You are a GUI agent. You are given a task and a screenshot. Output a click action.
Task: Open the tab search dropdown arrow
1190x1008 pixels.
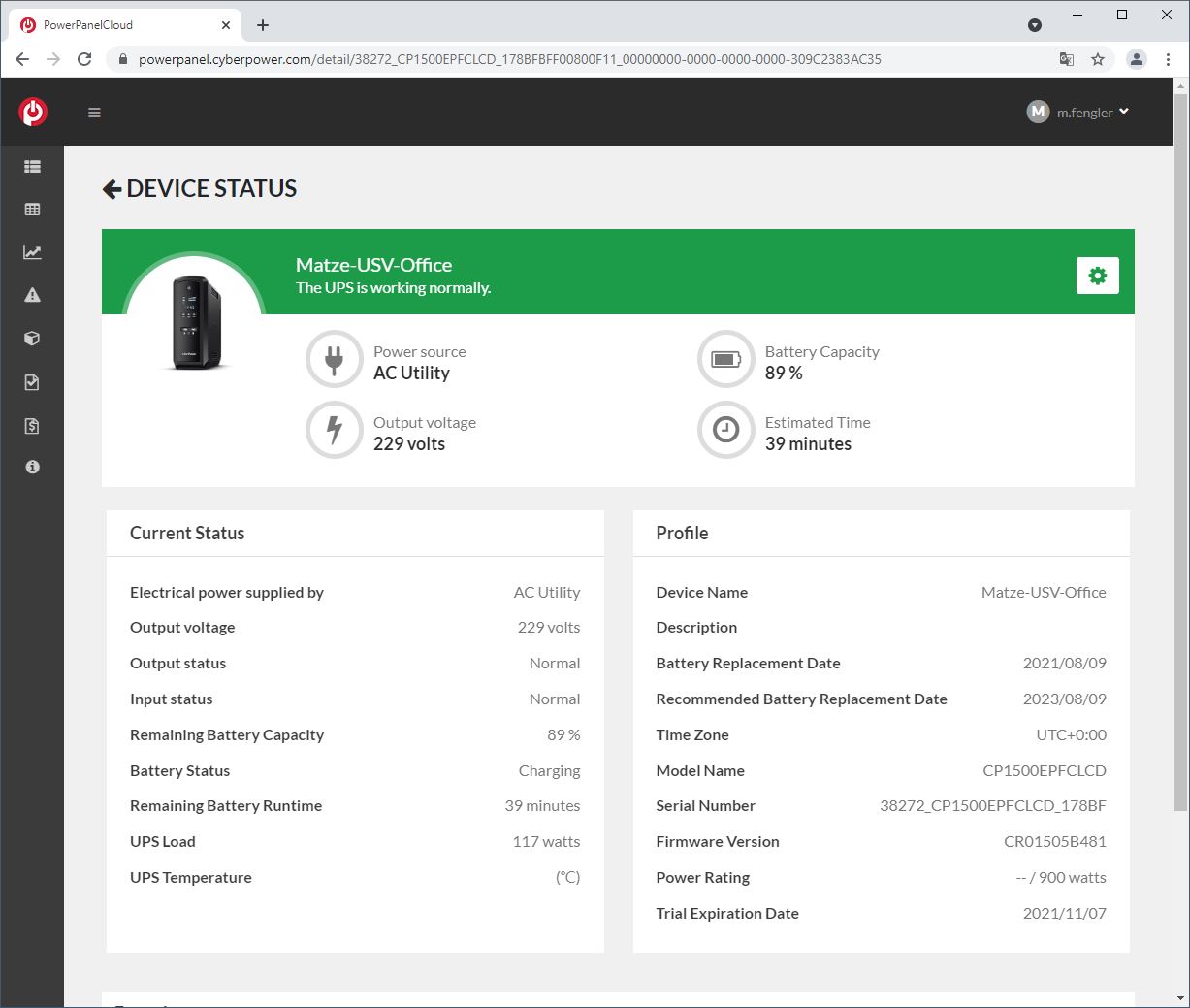1035,25
